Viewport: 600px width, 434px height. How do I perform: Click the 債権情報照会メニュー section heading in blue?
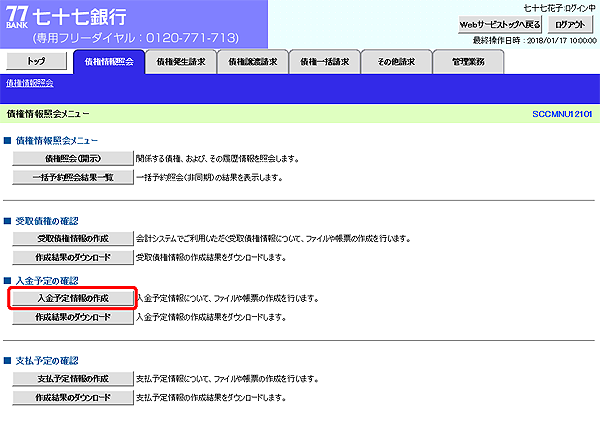pos(57,141)
